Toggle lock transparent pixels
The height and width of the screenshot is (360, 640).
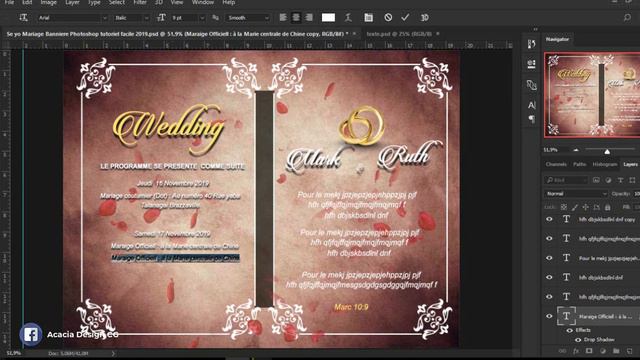(x=564, y=207)
